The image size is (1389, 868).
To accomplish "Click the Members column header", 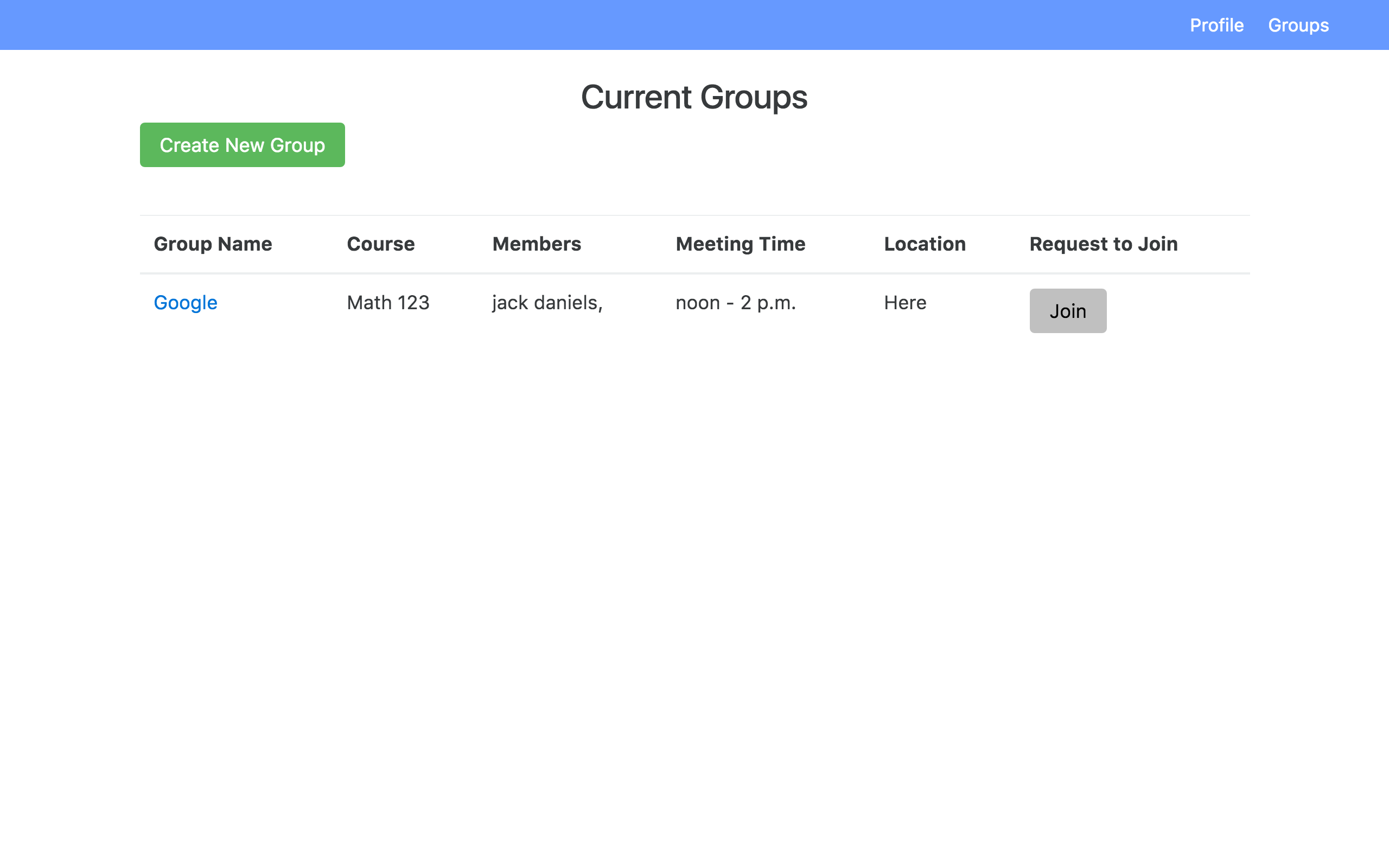I will point(537,244).
